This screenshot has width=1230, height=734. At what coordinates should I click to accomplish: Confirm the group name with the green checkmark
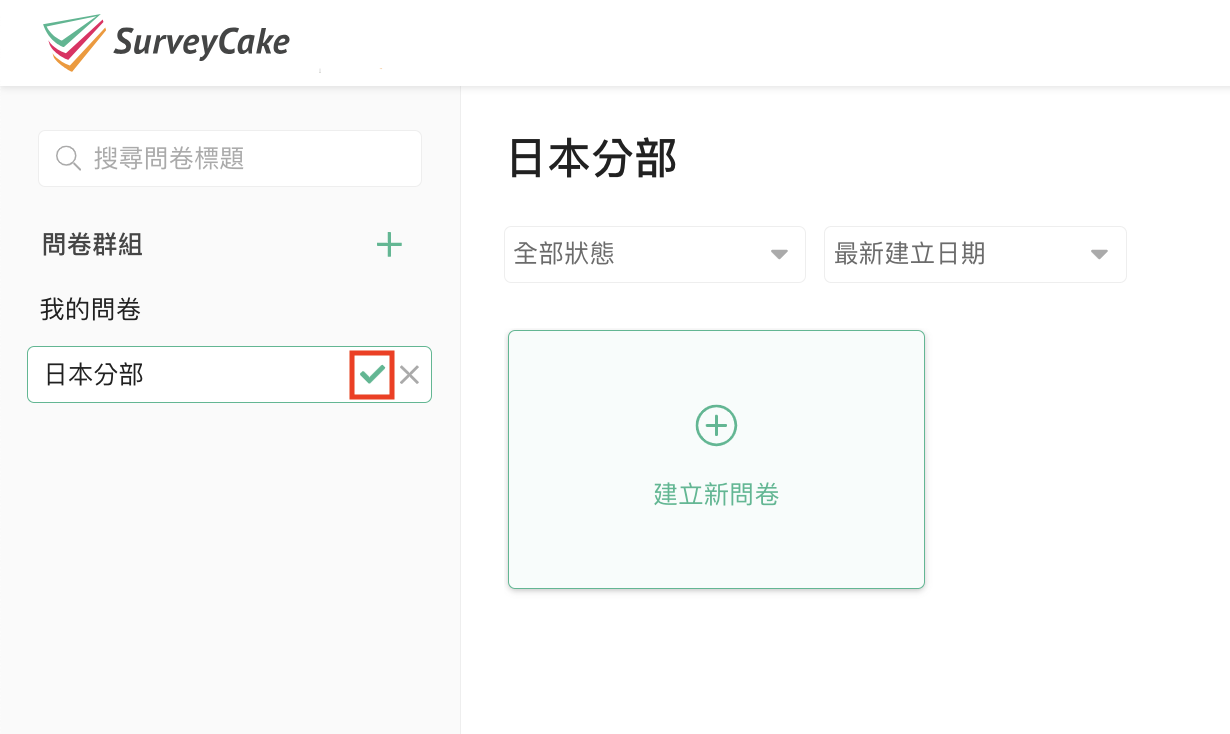(x=372, y=375)
